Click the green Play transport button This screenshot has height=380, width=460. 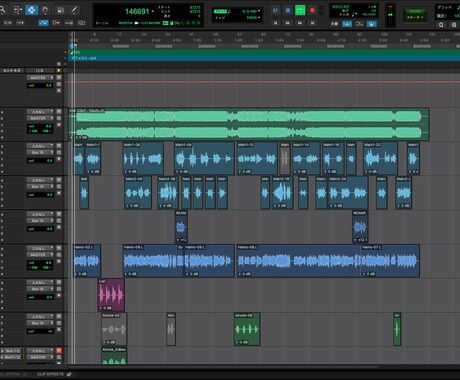(x=300, y=10)
